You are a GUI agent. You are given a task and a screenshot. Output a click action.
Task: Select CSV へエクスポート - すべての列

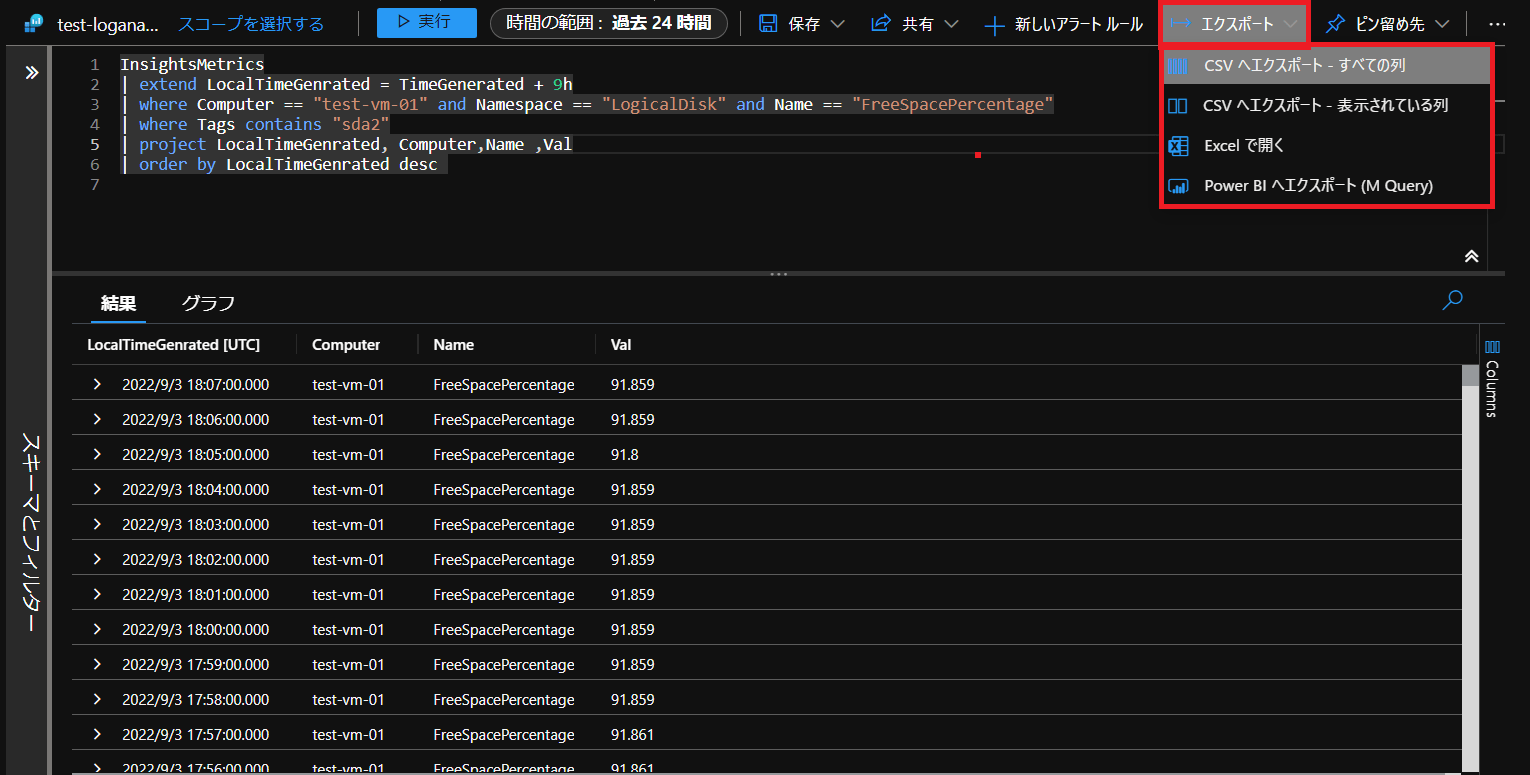(x=1326, y=66)
